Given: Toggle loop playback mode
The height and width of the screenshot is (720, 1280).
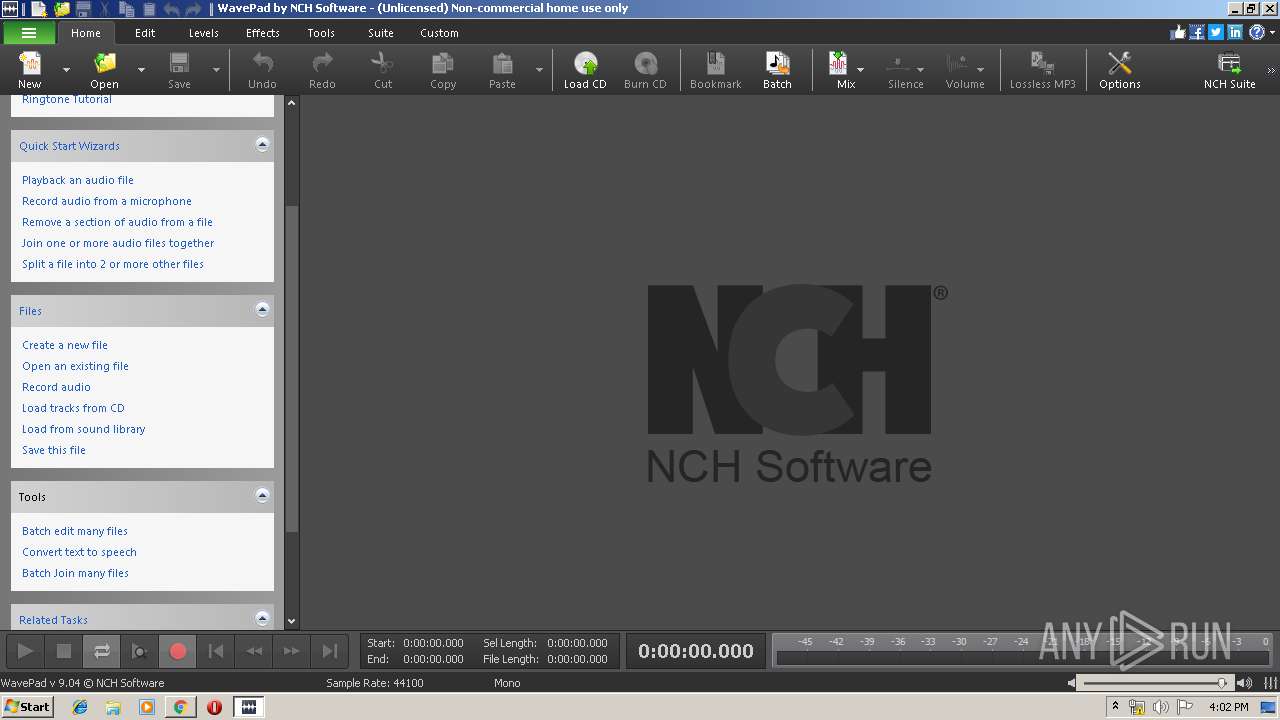Looking at the screenshot, I should click(101, 651).
